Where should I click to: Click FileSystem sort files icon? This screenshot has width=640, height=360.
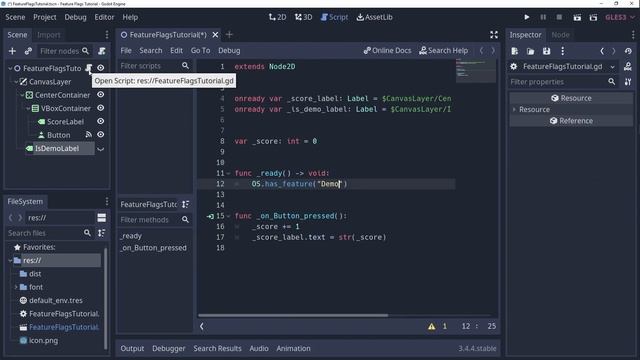tap(102, 233)
